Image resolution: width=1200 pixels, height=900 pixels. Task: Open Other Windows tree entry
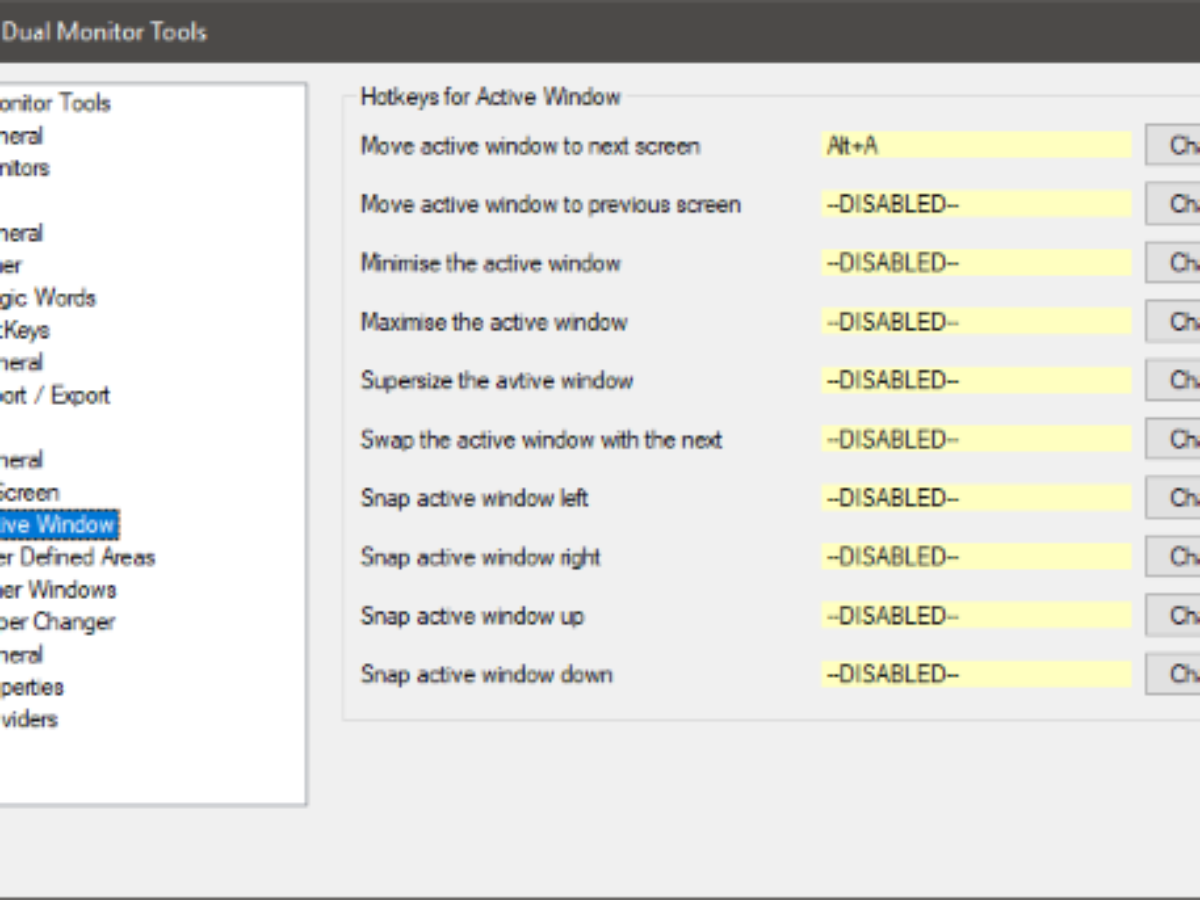pyautogui.click(x=58, y=589)
